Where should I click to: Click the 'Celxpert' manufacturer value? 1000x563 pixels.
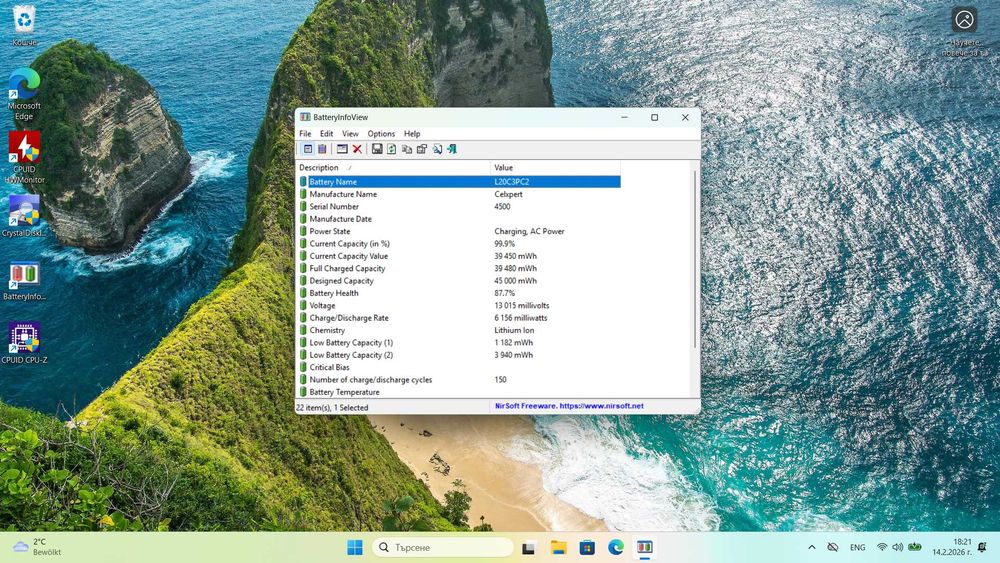click(508, 194)
